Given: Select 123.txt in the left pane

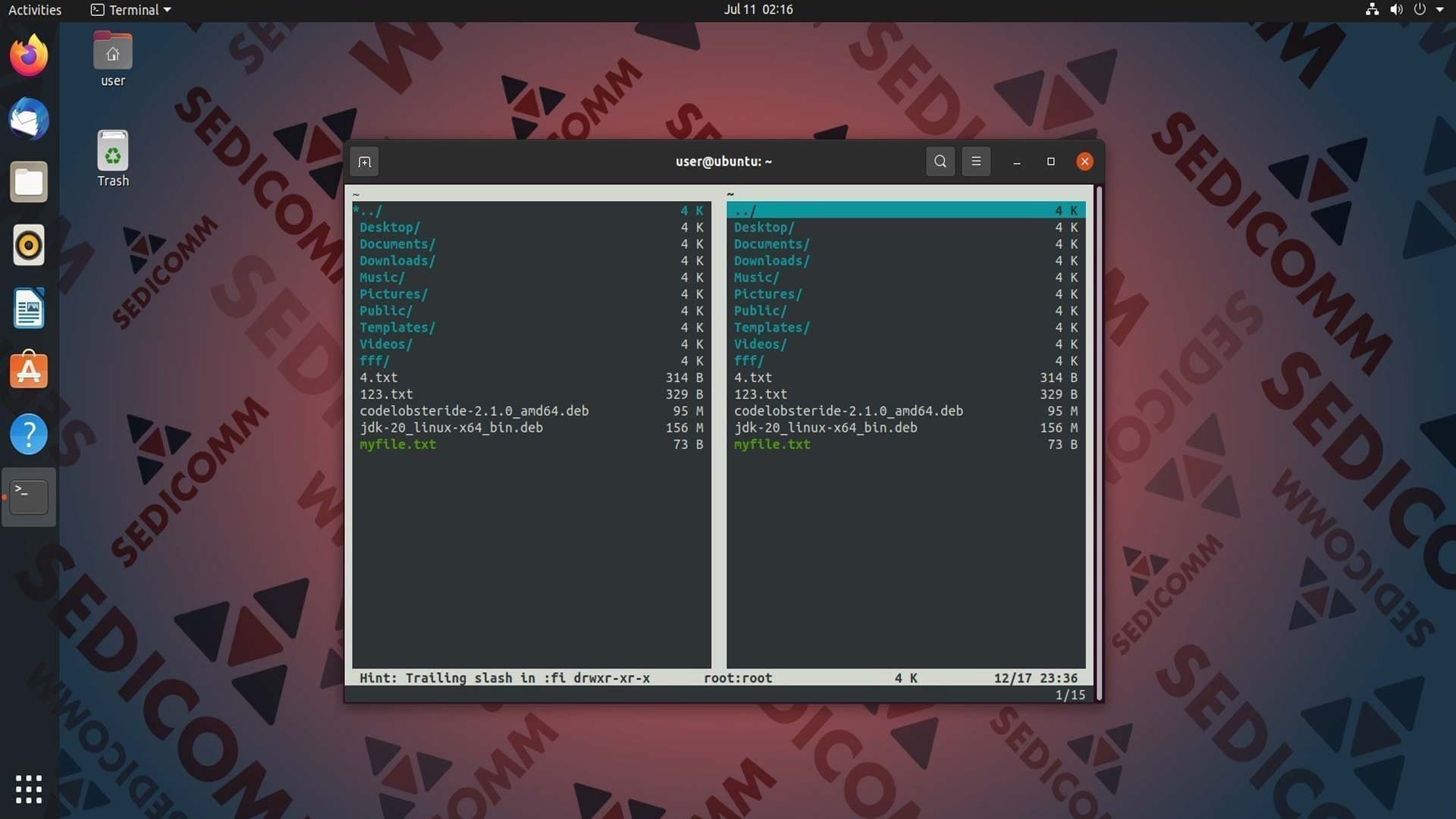Looking at the screenshot, I should [x=532, y=394].
